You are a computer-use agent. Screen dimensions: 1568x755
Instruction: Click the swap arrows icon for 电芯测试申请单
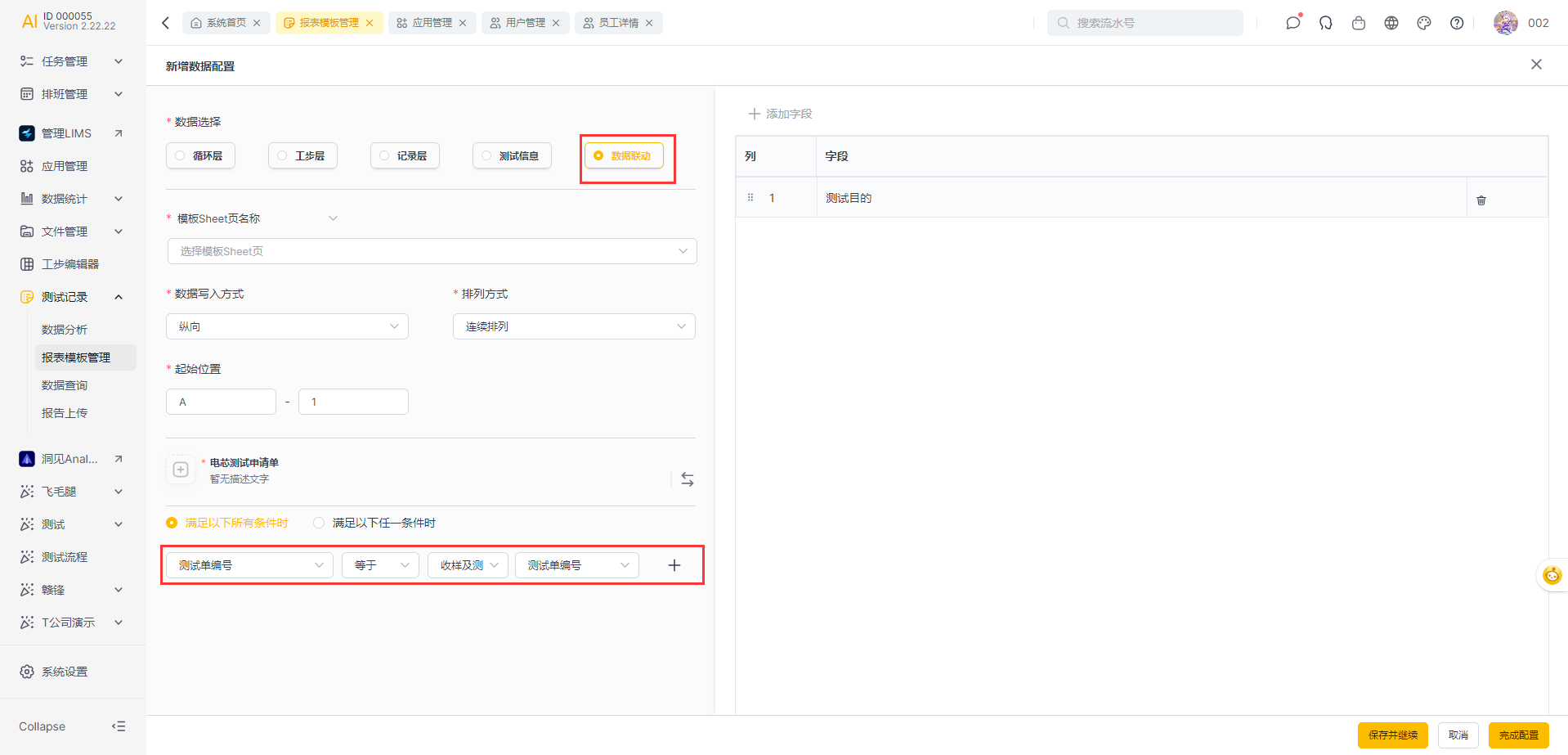[688, 479]
